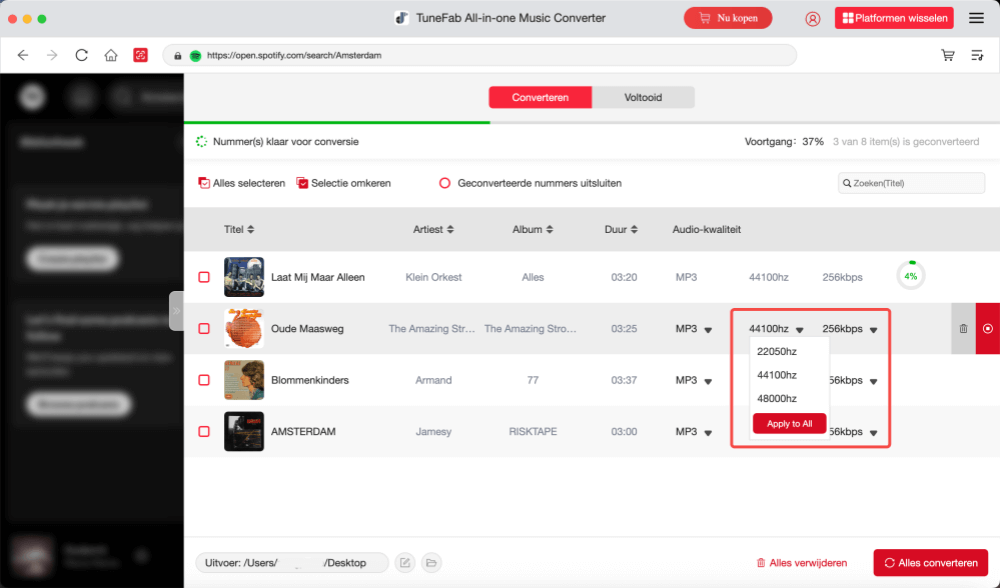Click the edit output path icon
The width and height of the screenshot is (1000, 588).
coord(405,563)
